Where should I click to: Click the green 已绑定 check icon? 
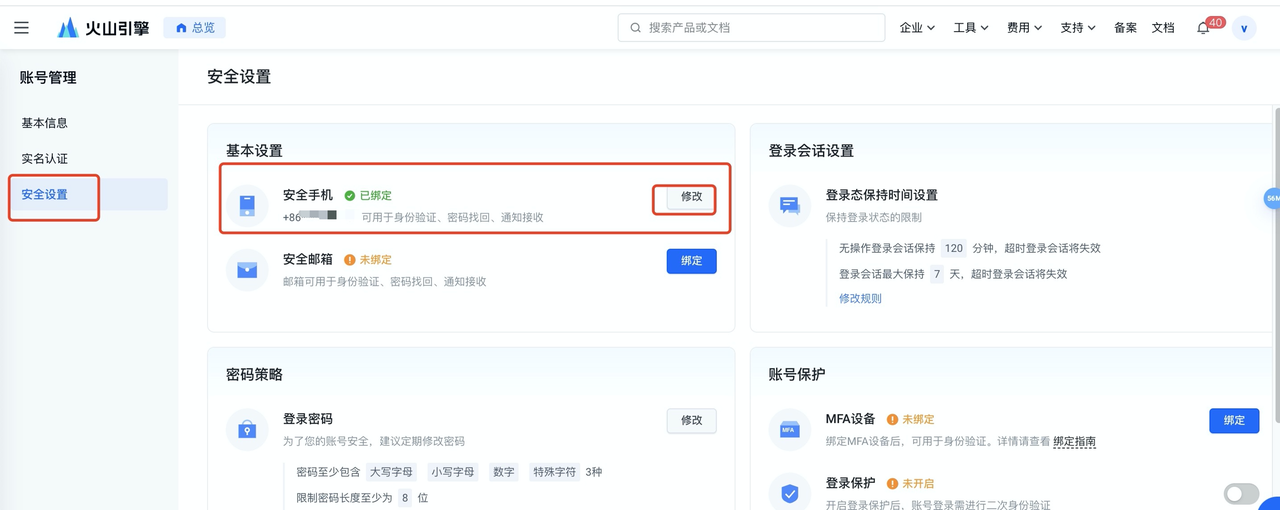[350, 196]
